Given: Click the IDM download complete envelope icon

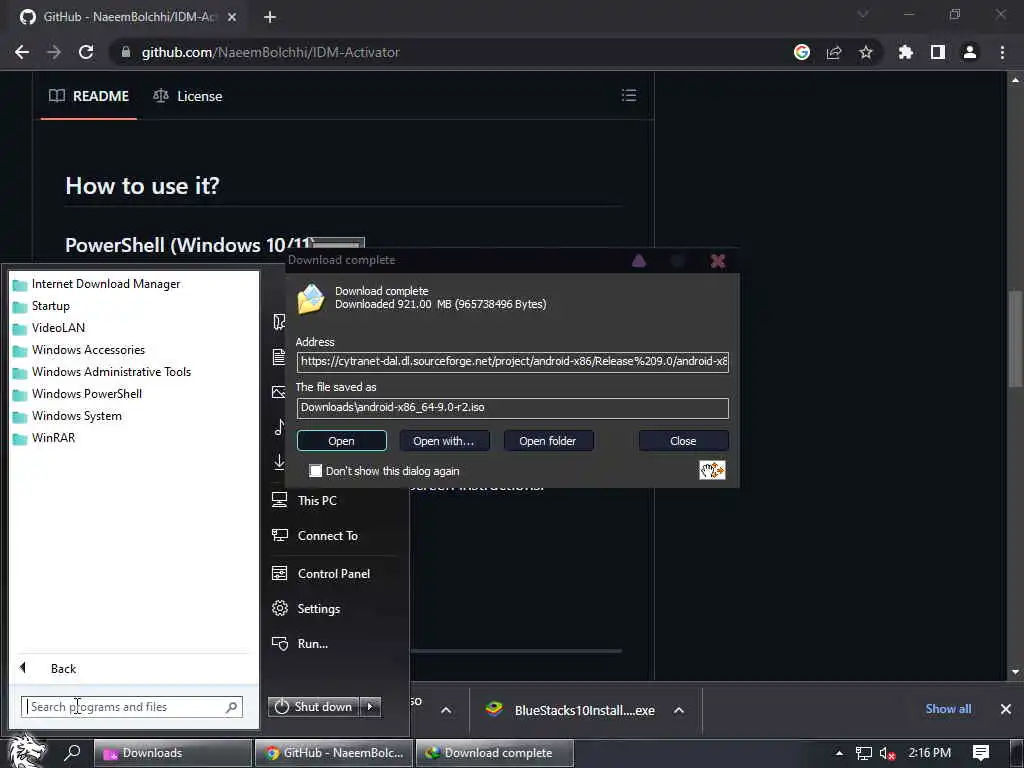Looking at the screenshot, I should (x=311, y=298).
